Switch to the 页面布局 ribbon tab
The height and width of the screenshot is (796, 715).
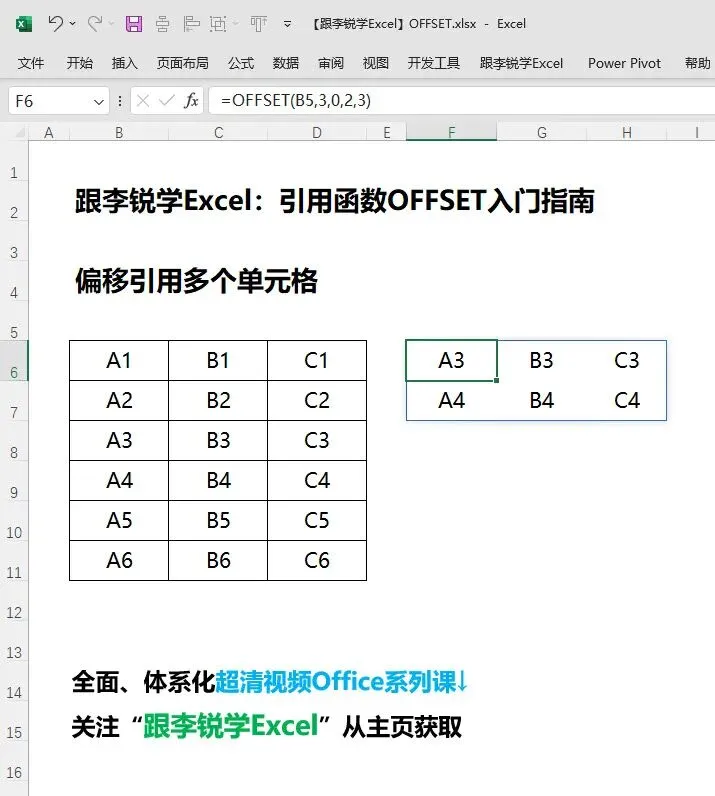183,63
